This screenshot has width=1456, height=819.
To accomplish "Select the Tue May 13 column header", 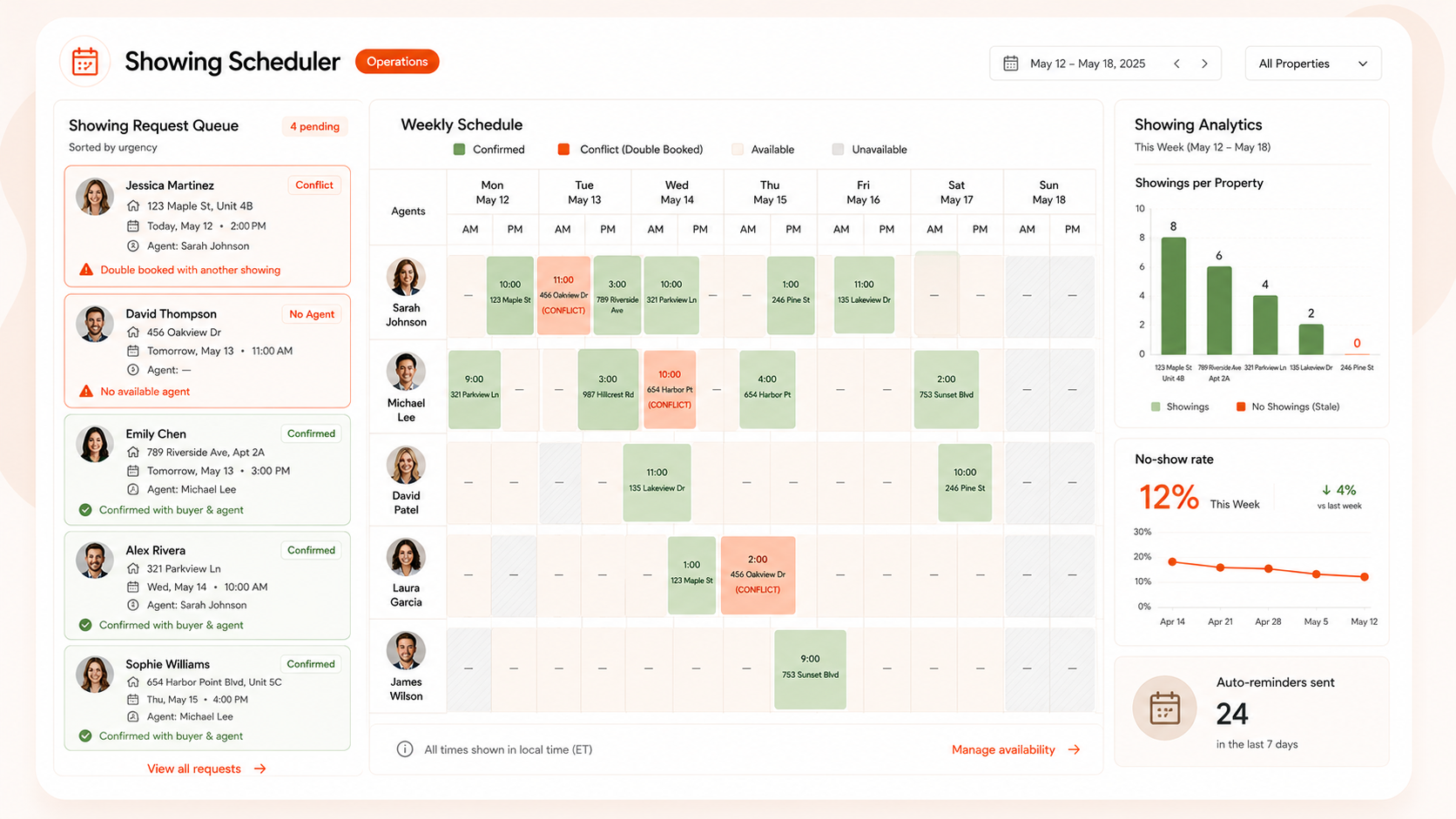I will 584,192.
